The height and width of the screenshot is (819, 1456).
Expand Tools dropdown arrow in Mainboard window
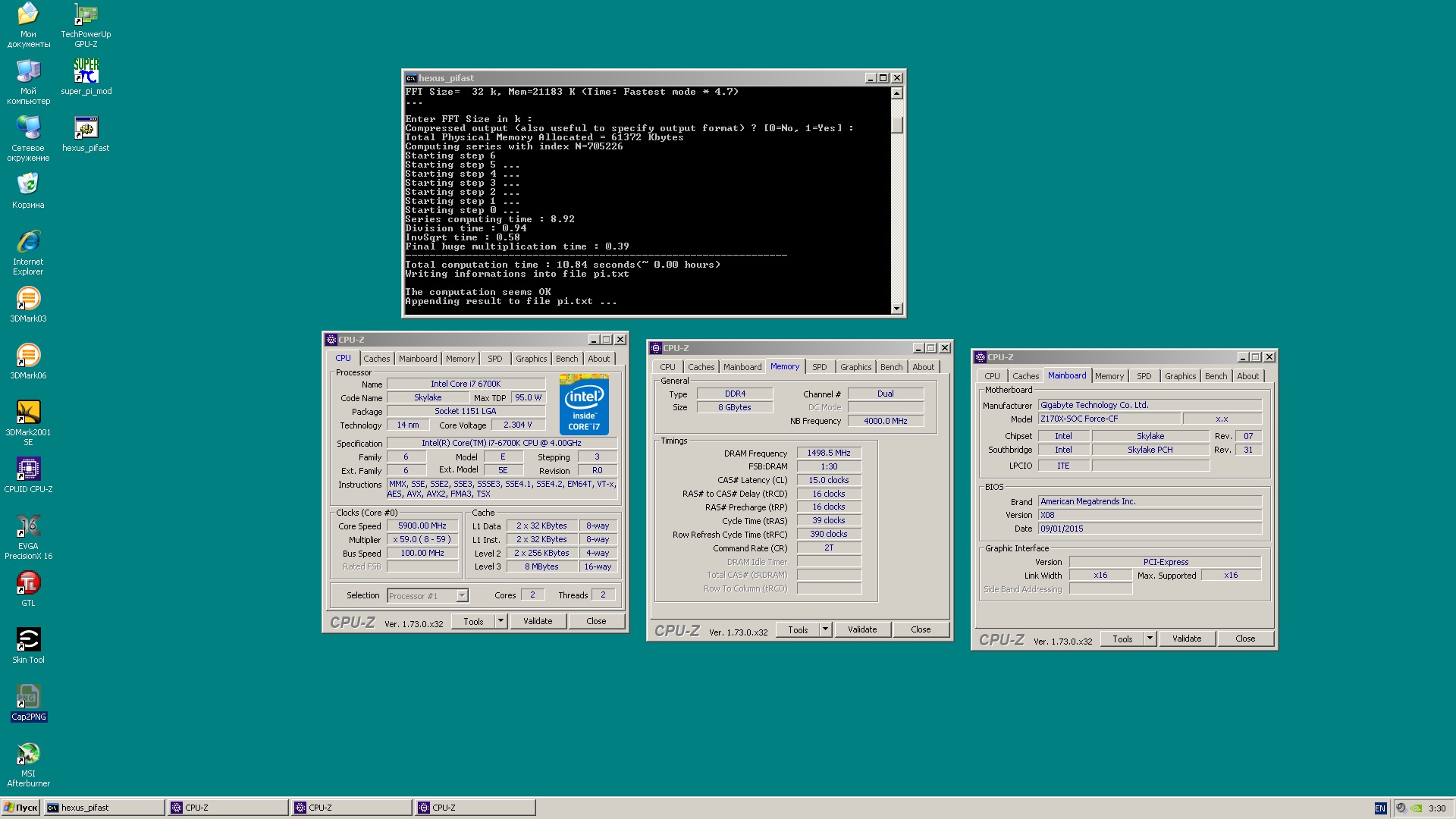pyautogui.click(x=1150, y=639)
